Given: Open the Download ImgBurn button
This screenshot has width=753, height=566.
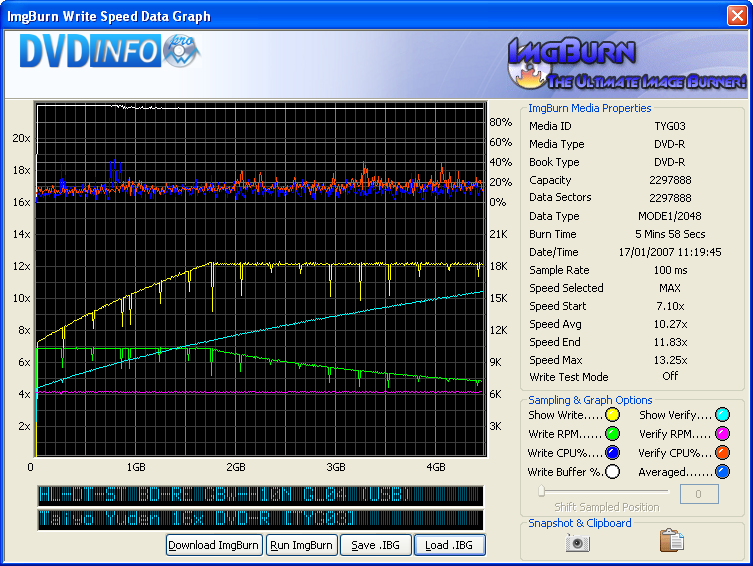Looking at the screenshot, I should point(214,545).
